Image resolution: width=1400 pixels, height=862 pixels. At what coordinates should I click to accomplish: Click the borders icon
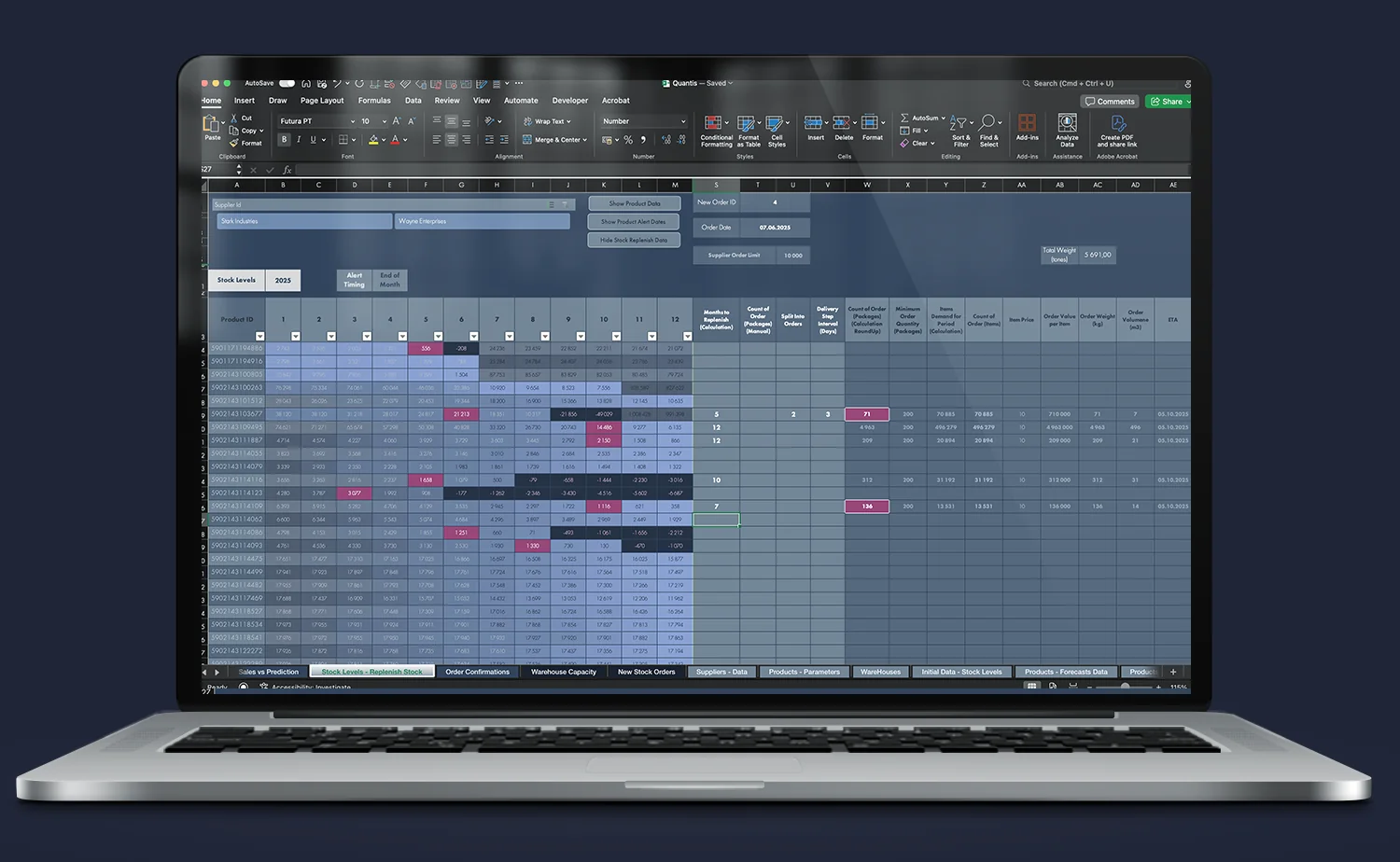tap(343, 140)
